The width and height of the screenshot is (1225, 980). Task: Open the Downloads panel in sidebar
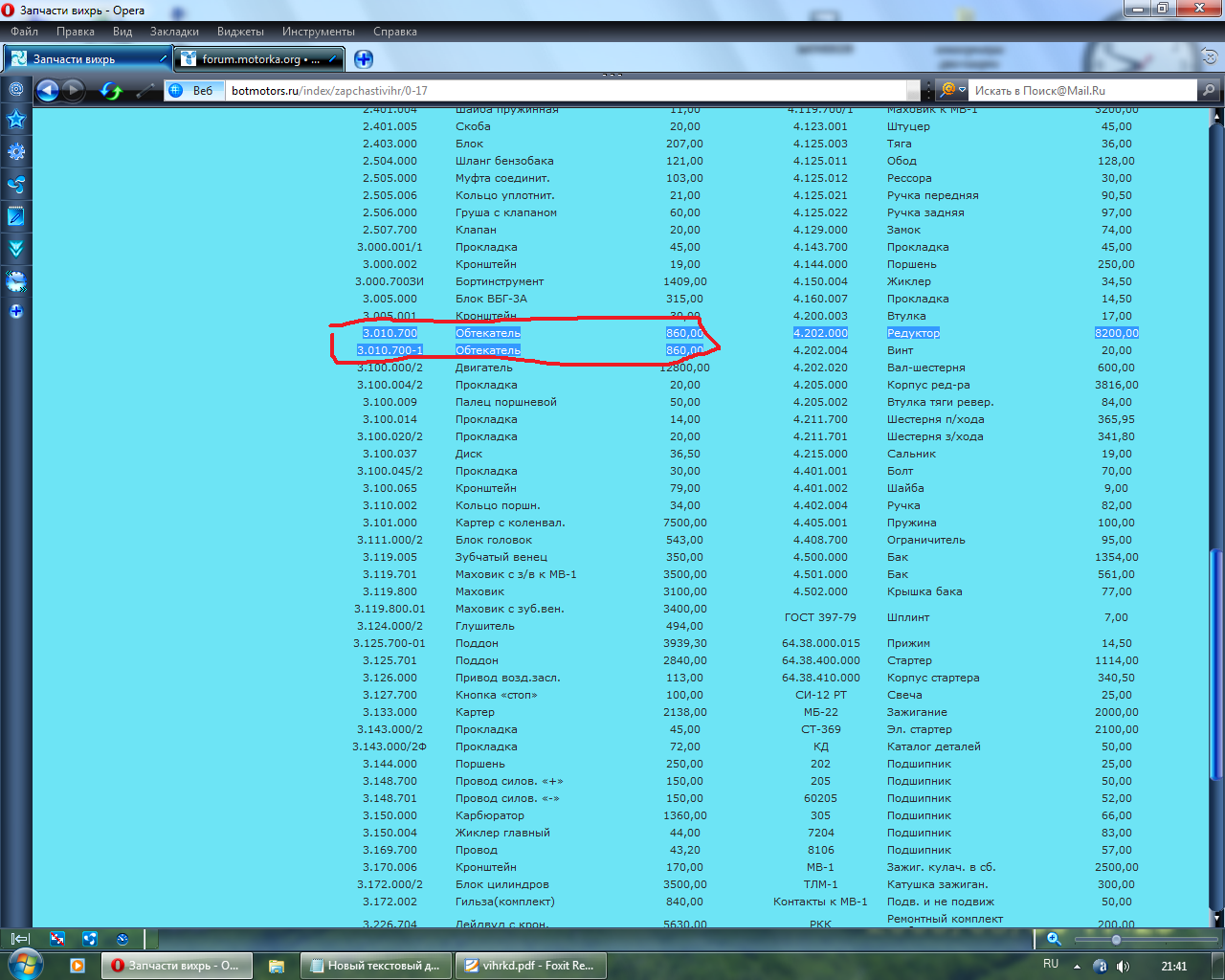(16, 249)
